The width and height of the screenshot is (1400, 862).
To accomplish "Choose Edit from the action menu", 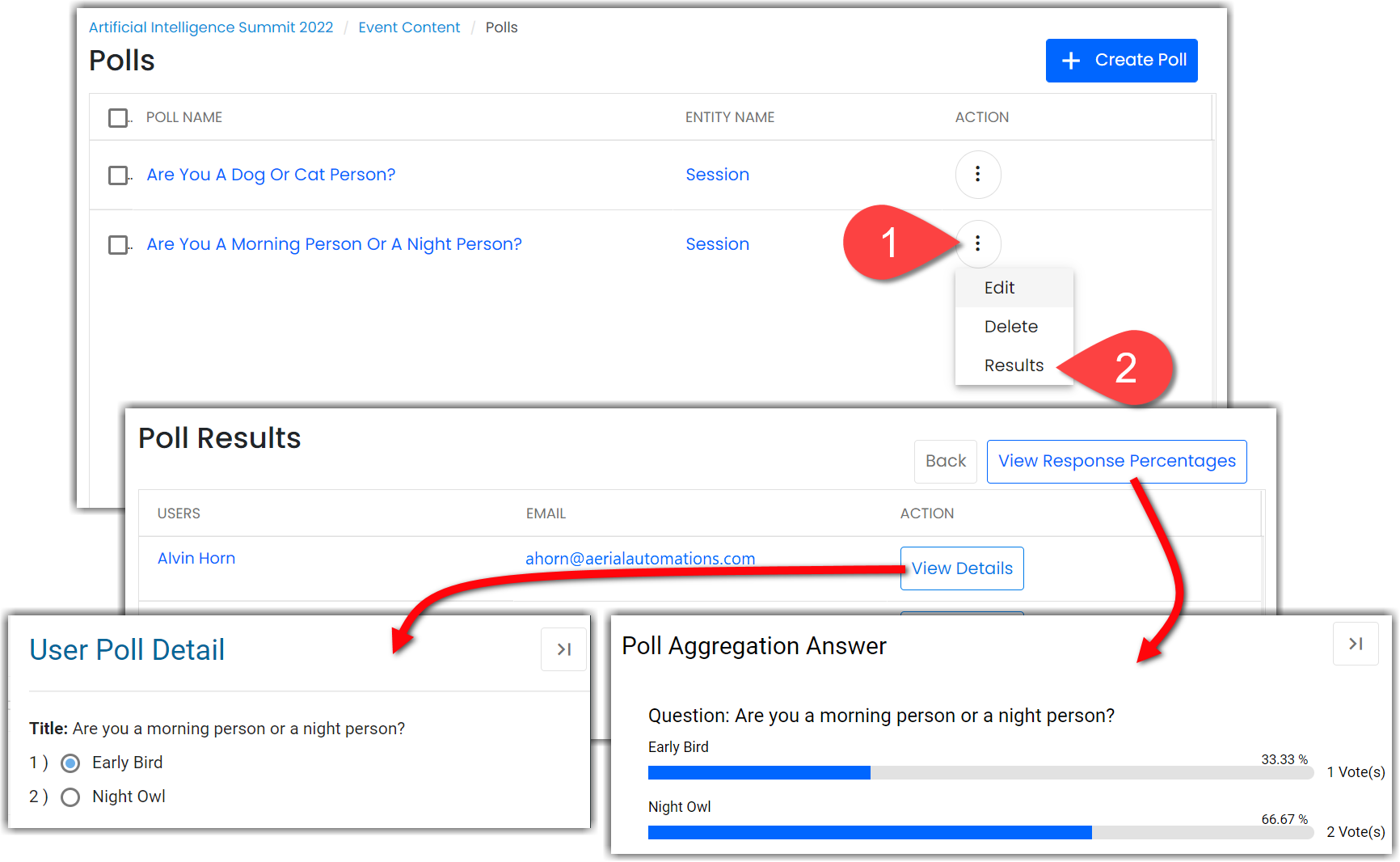I will [999, 288].
